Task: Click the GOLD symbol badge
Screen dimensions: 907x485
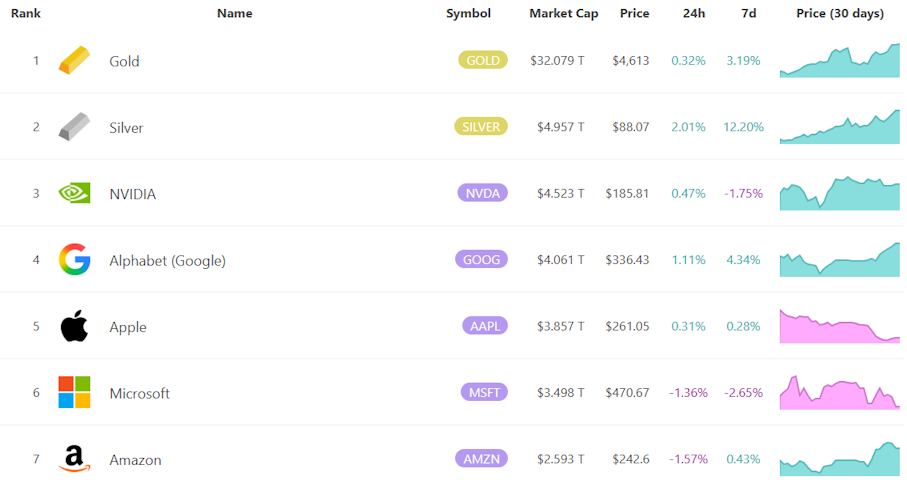Action: point(483,60)
